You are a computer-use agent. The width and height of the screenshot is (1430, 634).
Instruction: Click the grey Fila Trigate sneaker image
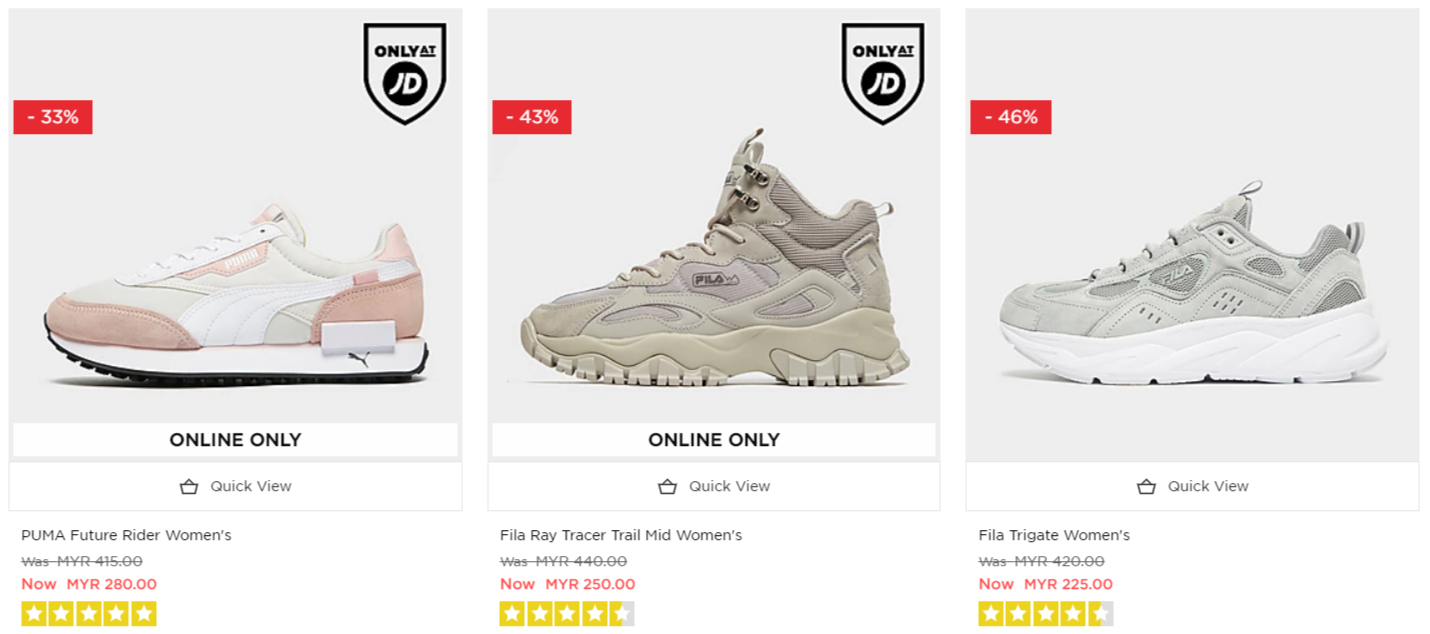(1192, 290)
